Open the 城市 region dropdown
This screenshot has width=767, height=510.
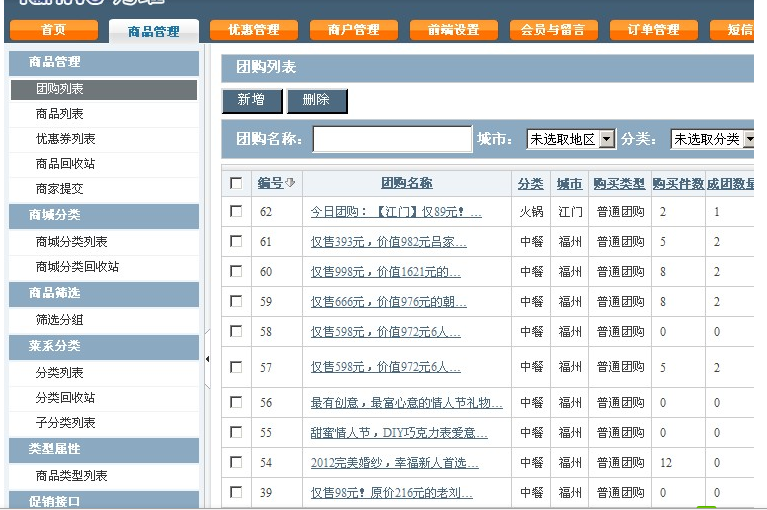click(x=571, y=140)
